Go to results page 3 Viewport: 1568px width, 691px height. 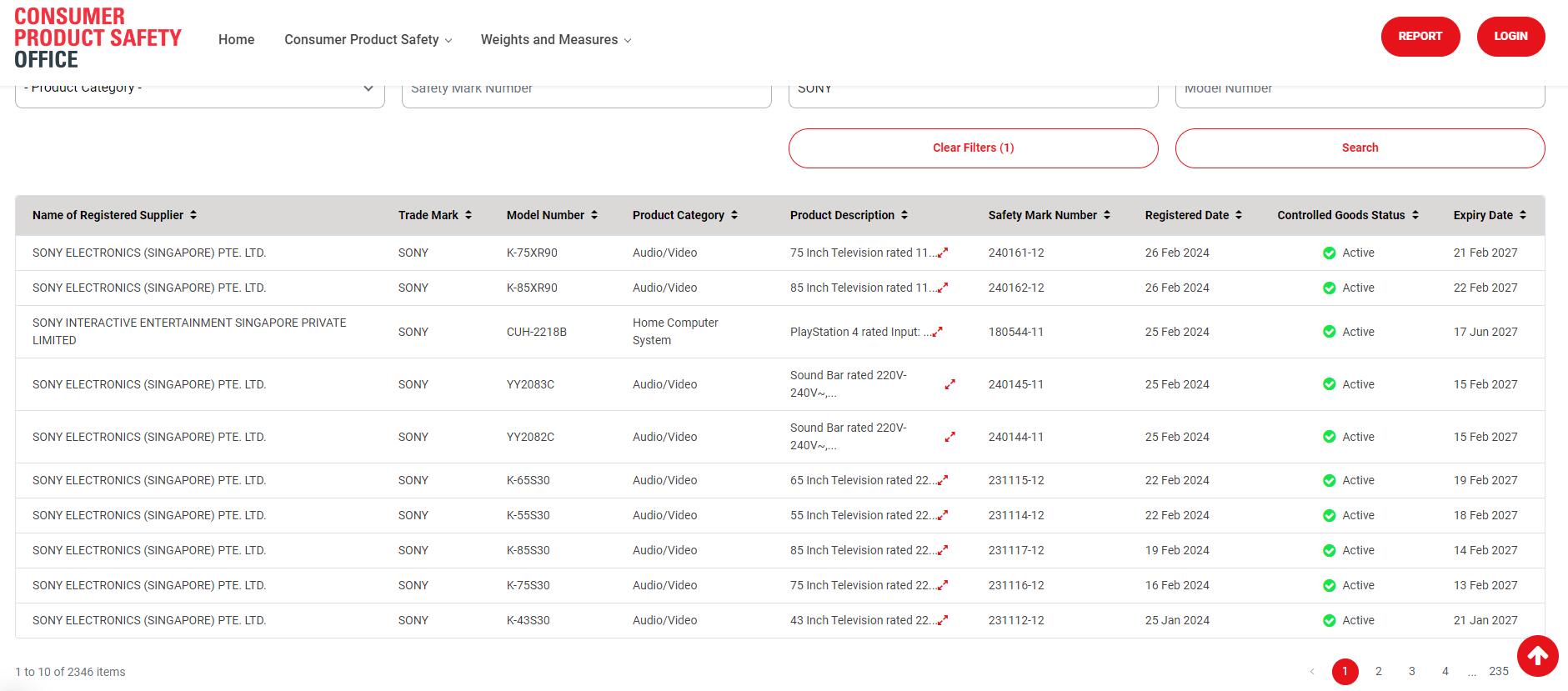[1412, 671]
